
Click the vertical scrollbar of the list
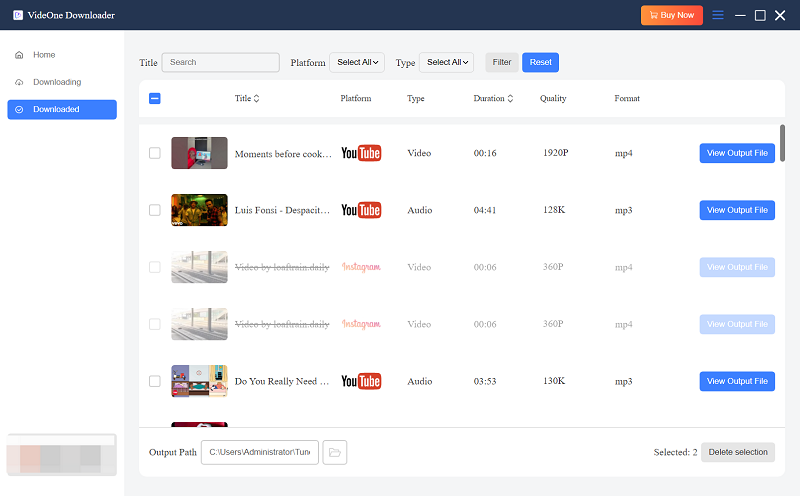click(x=782, y=143)
